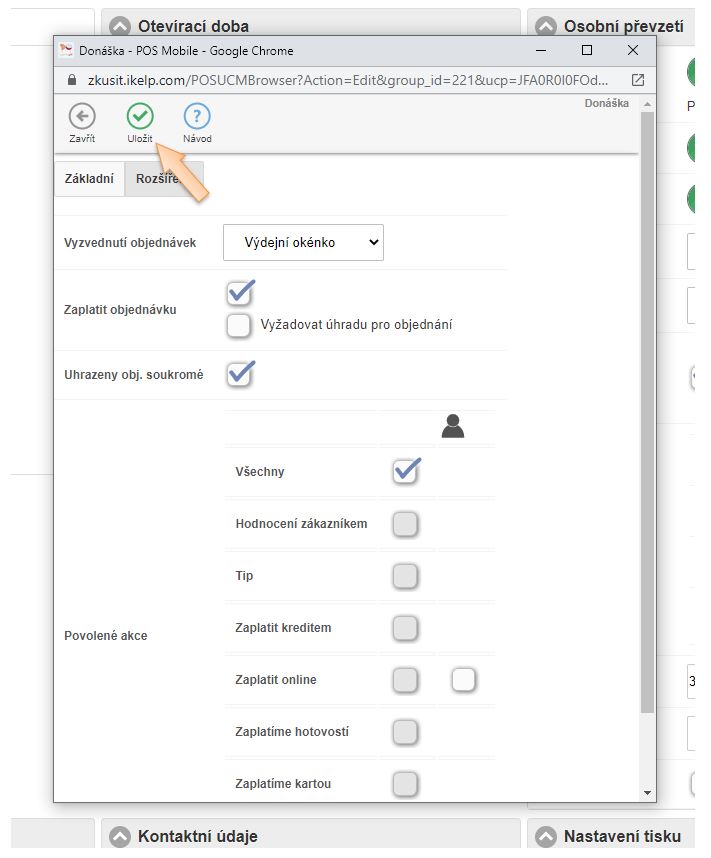Collapse the Osobní převzetí panel
The height and width of the screenshot is (858, 711).
coord(546,27)
